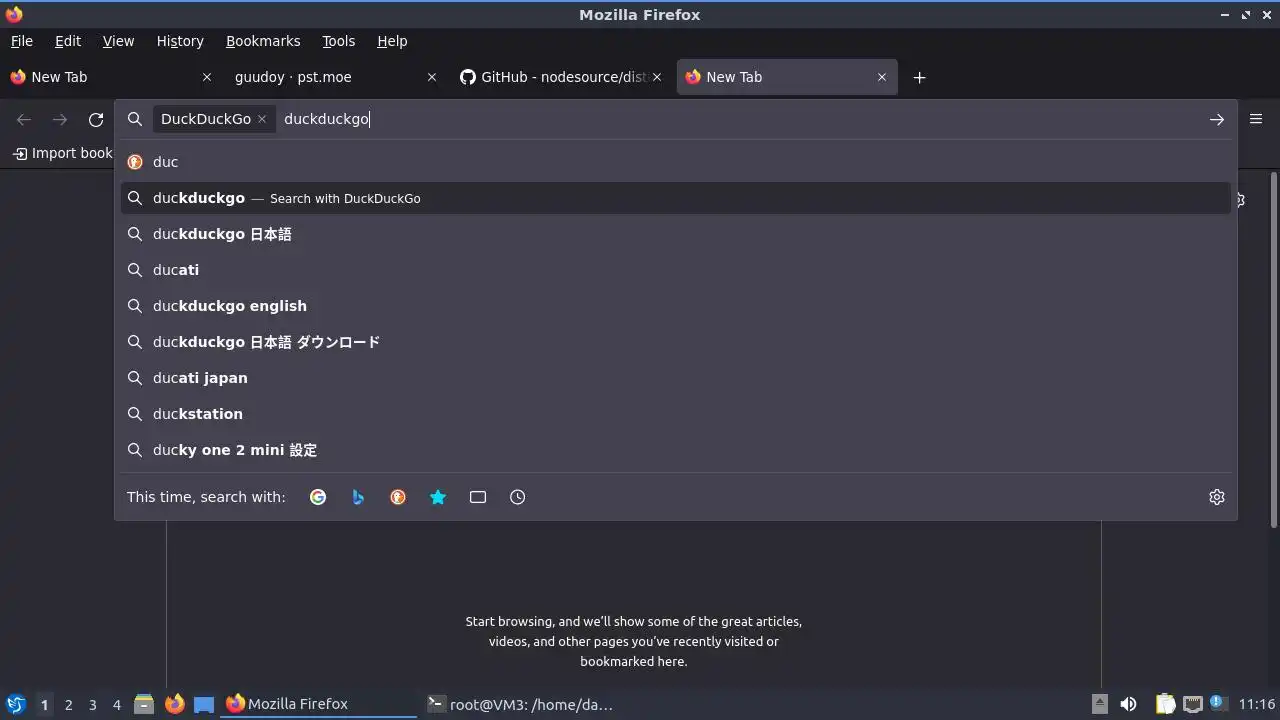This screenshot has width=1280, height=720.
Task: Click the network tray icon
Action: point(1192,704)
